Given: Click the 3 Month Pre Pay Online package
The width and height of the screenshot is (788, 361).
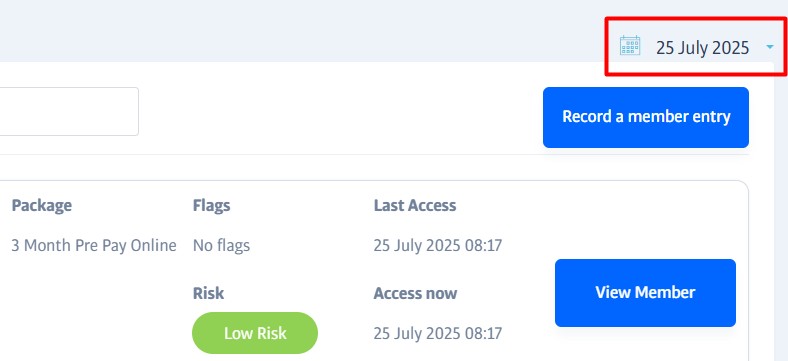Looking at the screenshot, I should pos(94,245).
